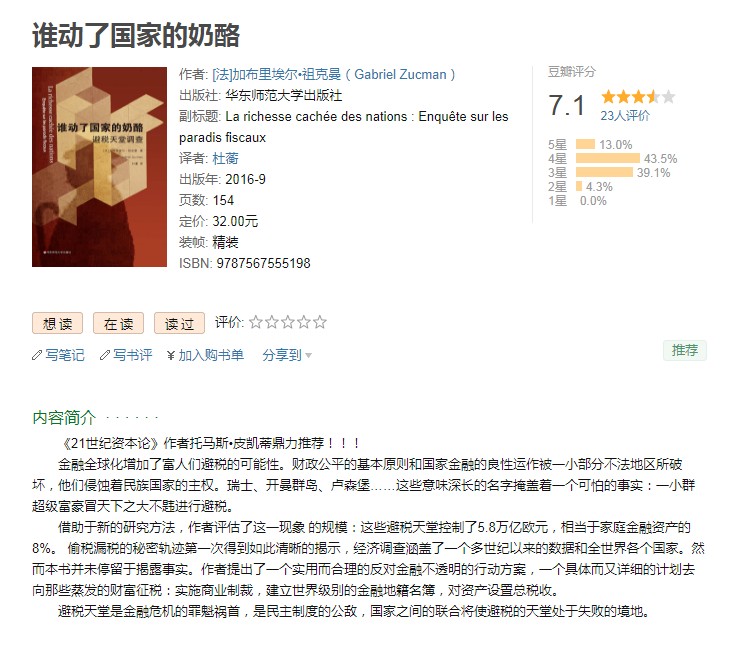
Task: Click the pencil icon beside 写笔记
Action: tap(37, 355)
